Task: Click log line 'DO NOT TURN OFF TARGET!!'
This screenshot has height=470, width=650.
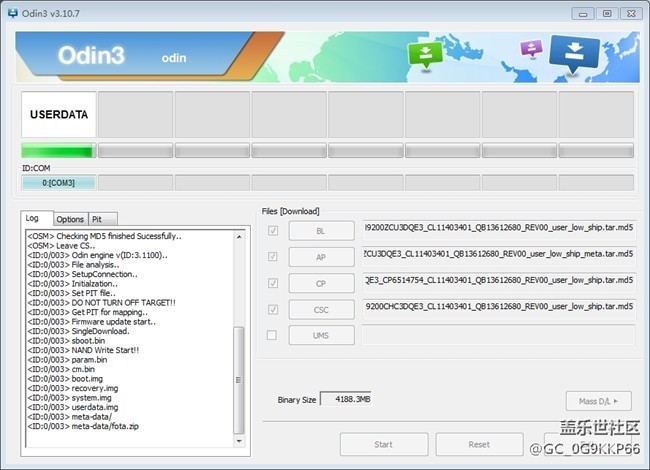Action: tap(102, 303)
